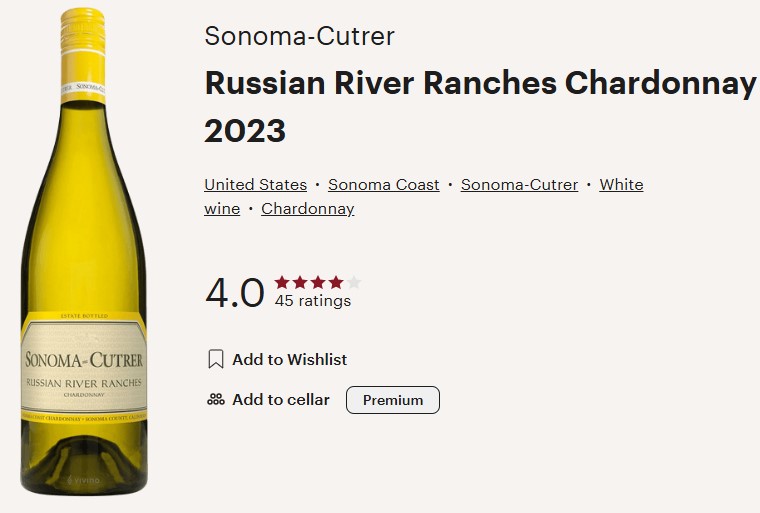Screen dimensions: 760x513
Task: Click the fourth red rating star
Action: click(x=336, y=282)
